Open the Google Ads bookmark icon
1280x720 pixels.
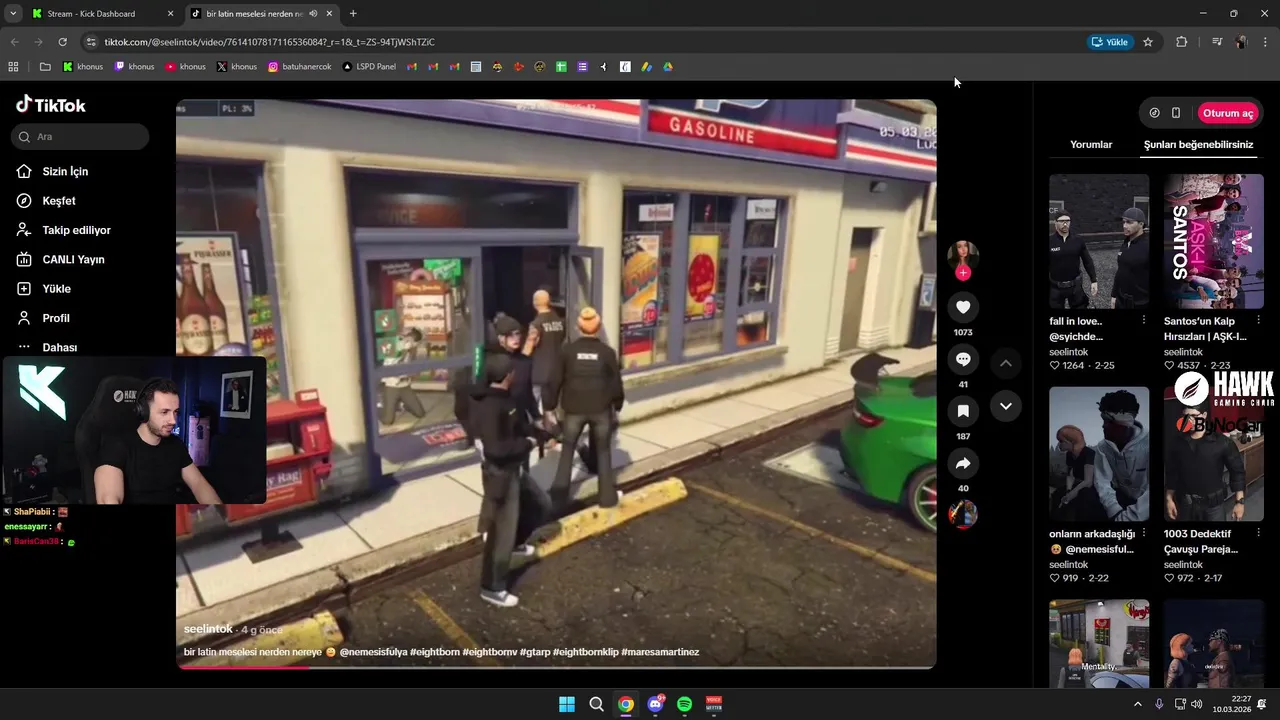pyautogui.click(x=647, y=67)
